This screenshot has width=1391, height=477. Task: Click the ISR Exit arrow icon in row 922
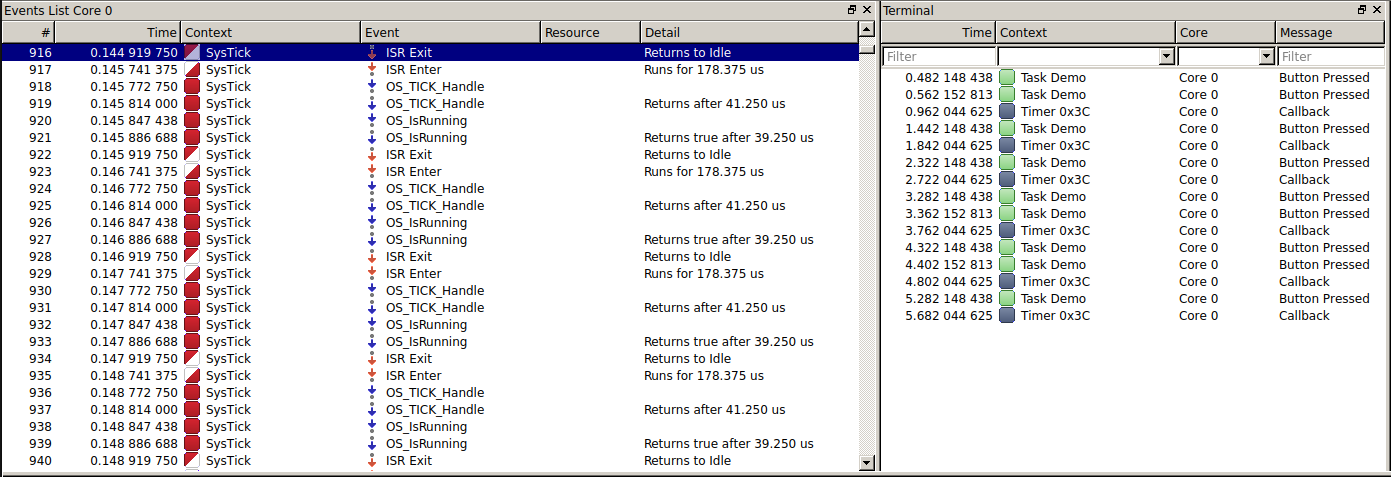[372, 155]
